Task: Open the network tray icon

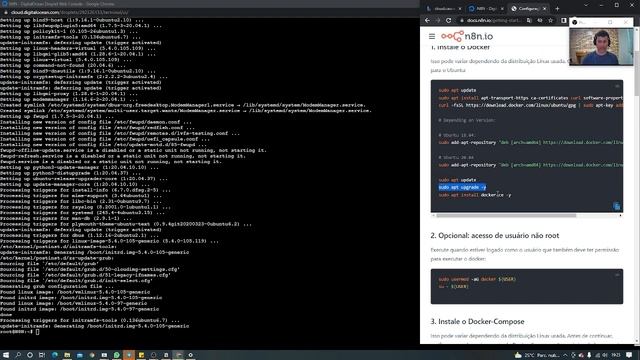Action: click(597, 355)
